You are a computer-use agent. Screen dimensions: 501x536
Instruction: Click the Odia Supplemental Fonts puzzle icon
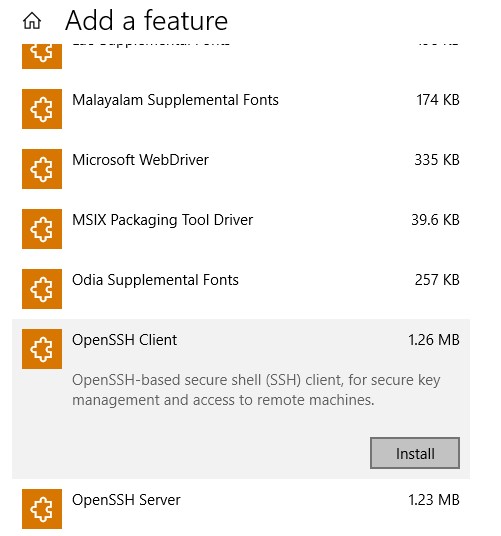point(42,289)
